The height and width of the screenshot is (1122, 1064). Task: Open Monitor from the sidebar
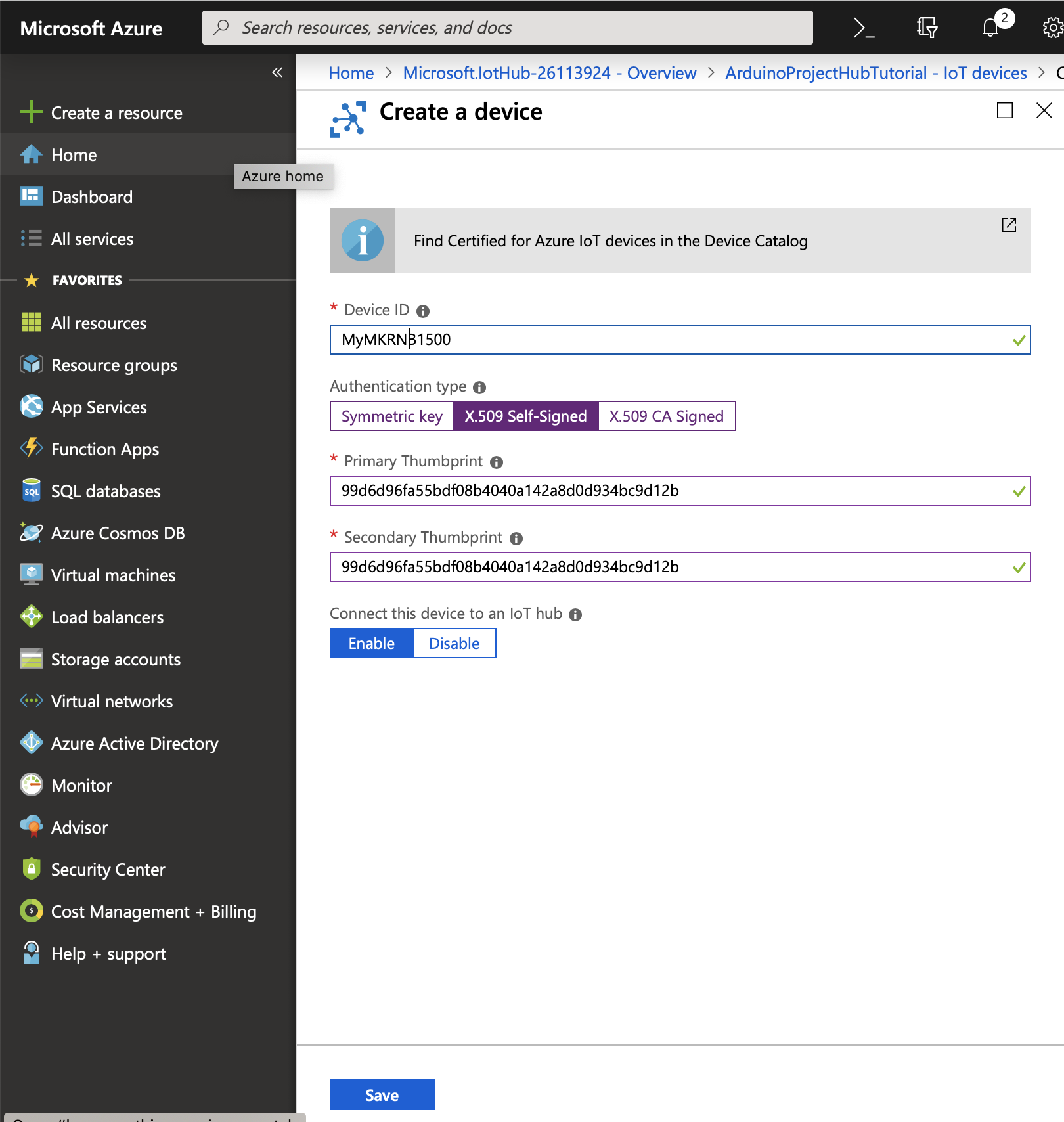click(x=81, y=785)
